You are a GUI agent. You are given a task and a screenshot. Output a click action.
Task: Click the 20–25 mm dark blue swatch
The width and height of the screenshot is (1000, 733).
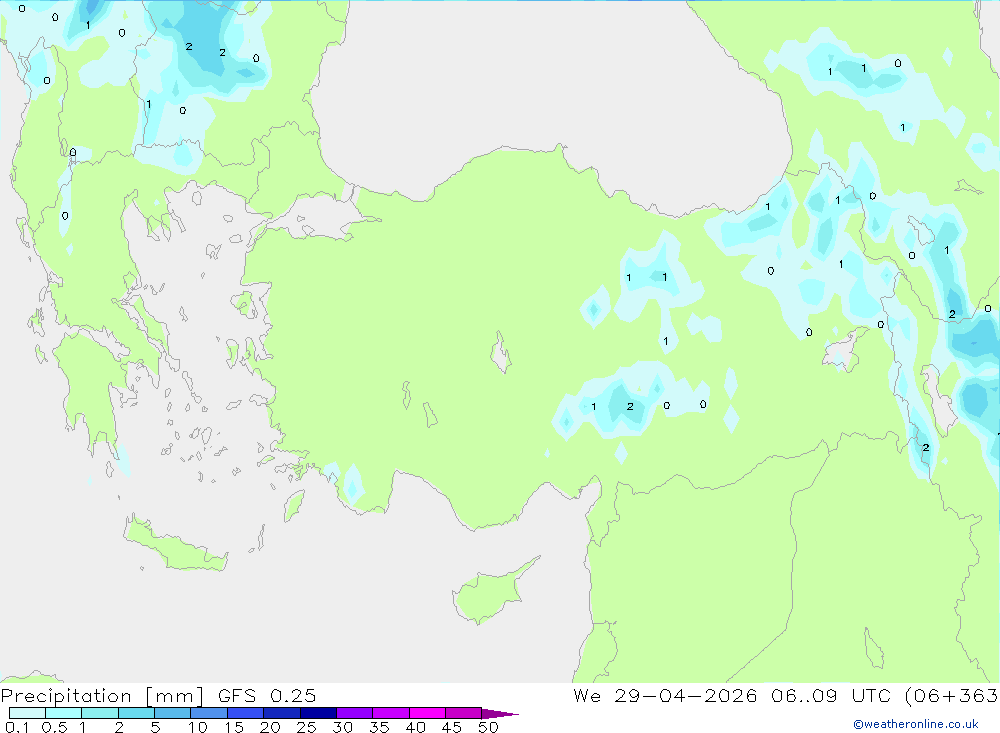coord(282,713)
